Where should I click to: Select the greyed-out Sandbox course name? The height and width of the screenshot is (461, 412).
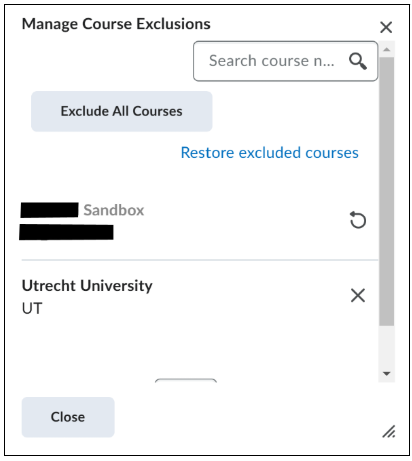coord(114,210)
